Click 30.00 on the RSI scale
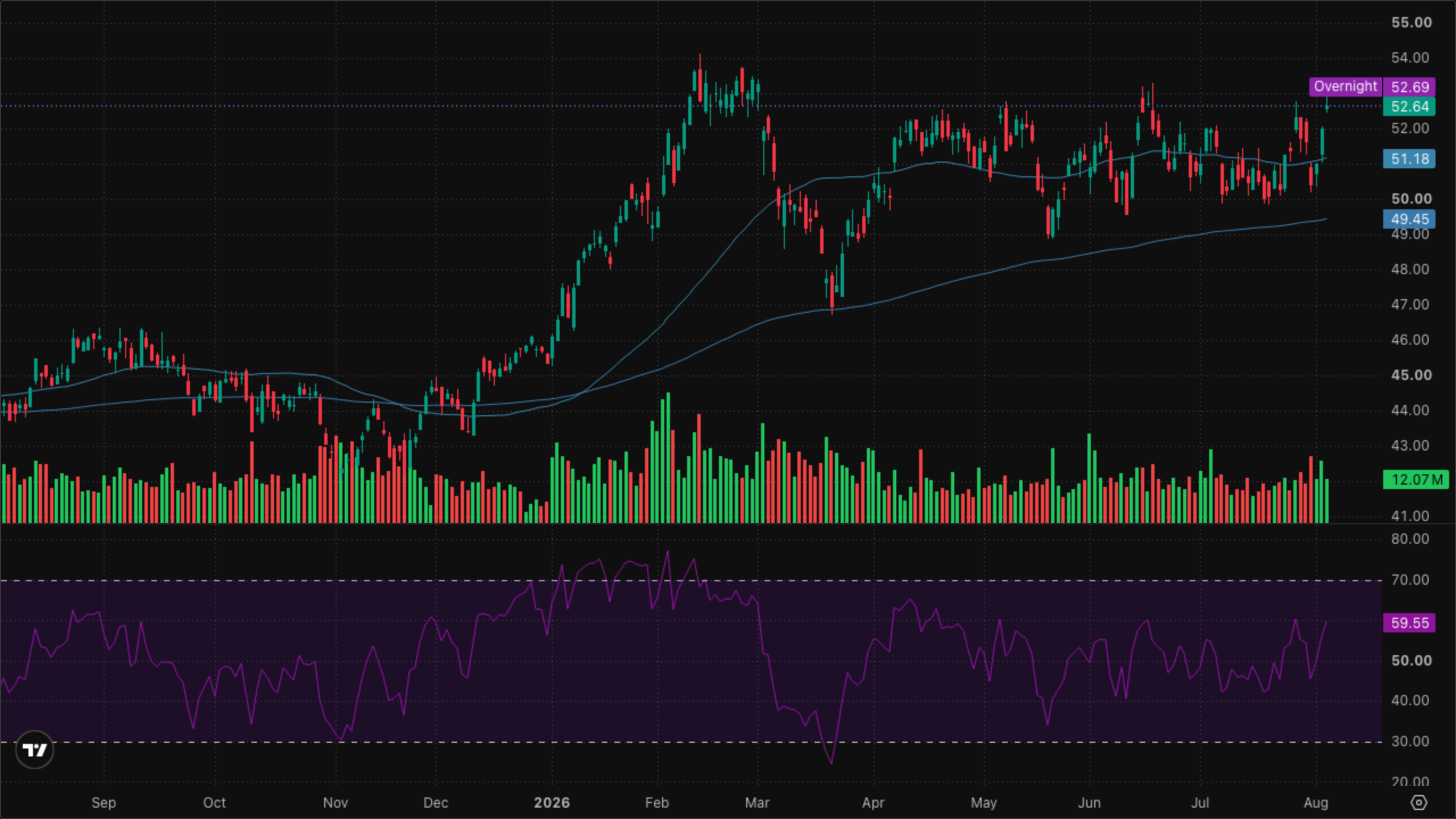The height and width of the screenshot is (819, 1456). point(1410,742)
